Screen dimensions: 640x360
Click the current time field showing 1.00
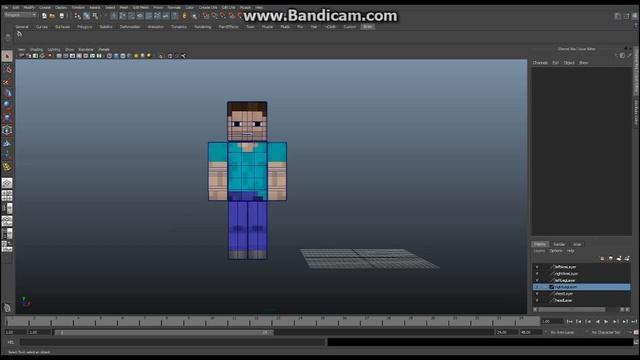[552, 322]
